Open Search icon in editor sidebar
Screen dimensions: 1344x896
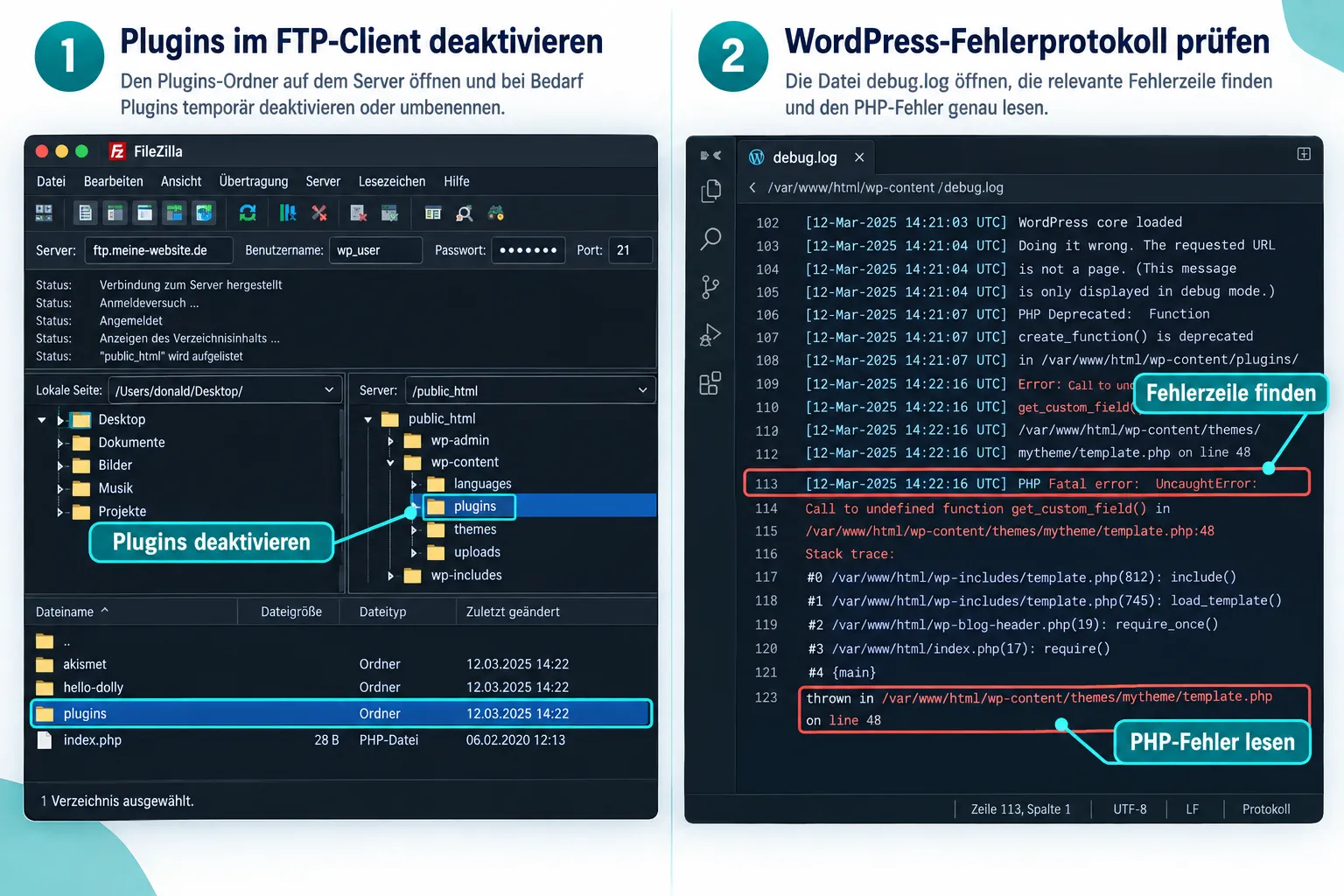point(711,238)
